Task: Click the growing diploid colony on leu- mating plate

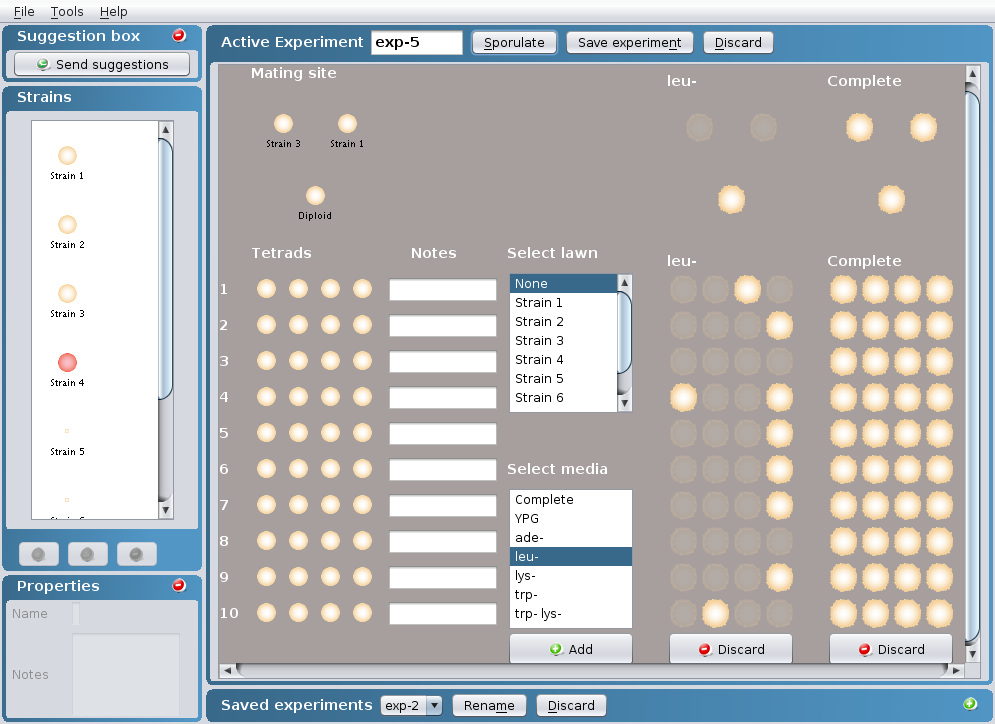Action: click(x=732, y=199)
